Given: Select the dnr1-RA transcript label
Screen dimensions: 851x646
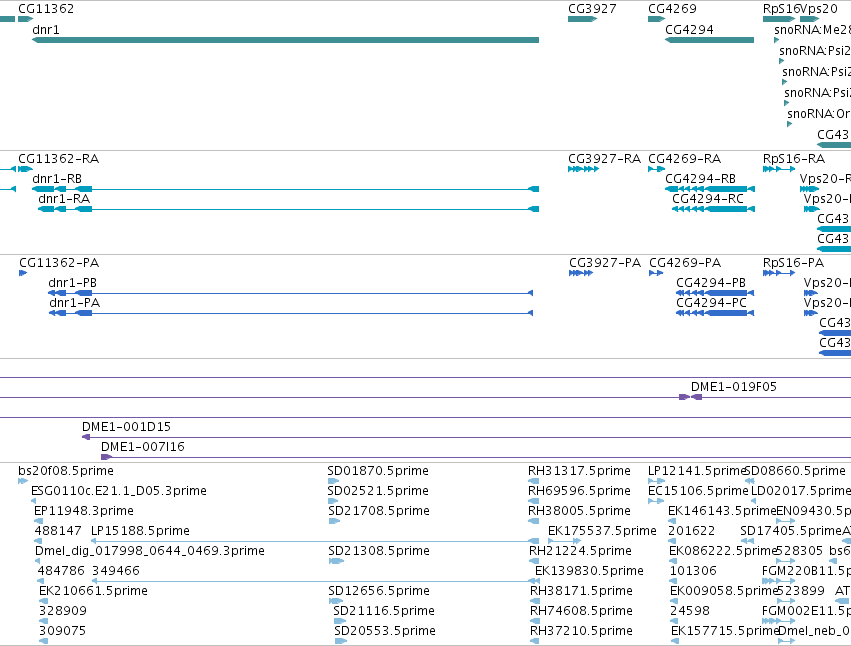Looking at the screenshot, I should click(x=64, y=199).
